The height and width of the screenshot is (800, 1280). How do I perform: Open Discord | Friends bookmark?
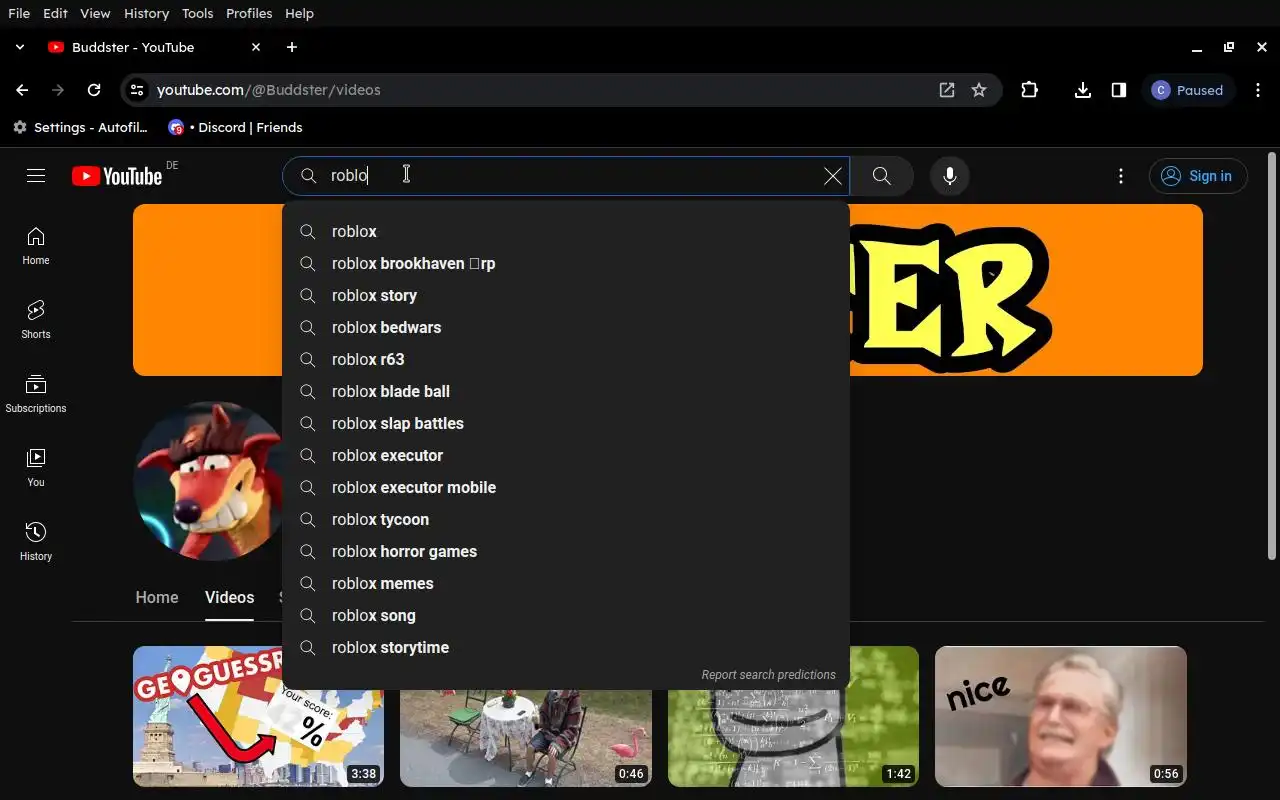pos(236,127)
